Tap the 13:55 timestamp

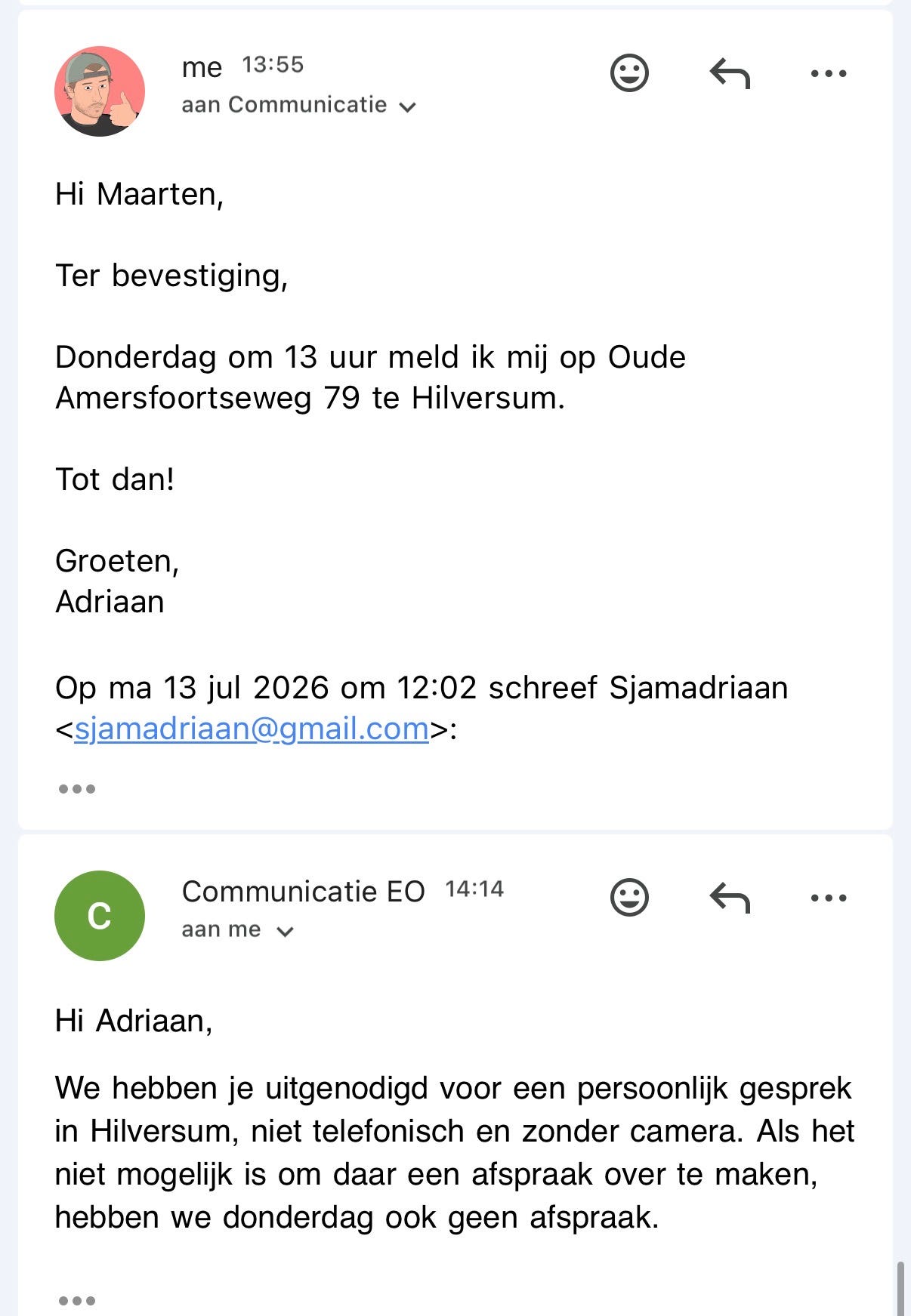273,65
